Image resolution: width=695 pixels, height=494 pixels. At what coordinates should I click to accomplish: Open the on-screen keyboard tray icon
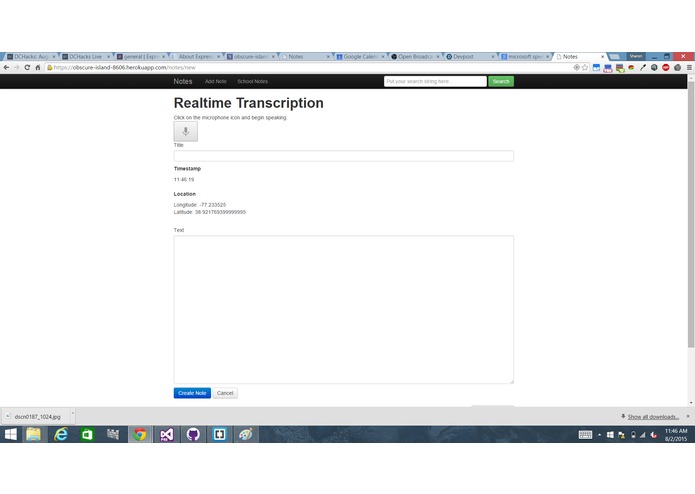586,435
